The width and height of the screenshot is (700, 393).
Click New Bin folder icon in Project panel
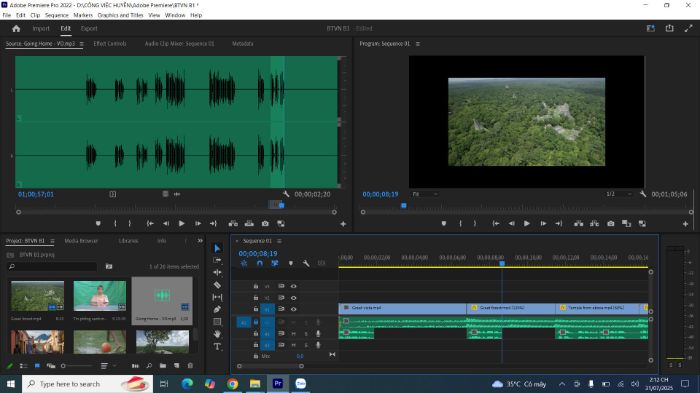tap(163, 366)
